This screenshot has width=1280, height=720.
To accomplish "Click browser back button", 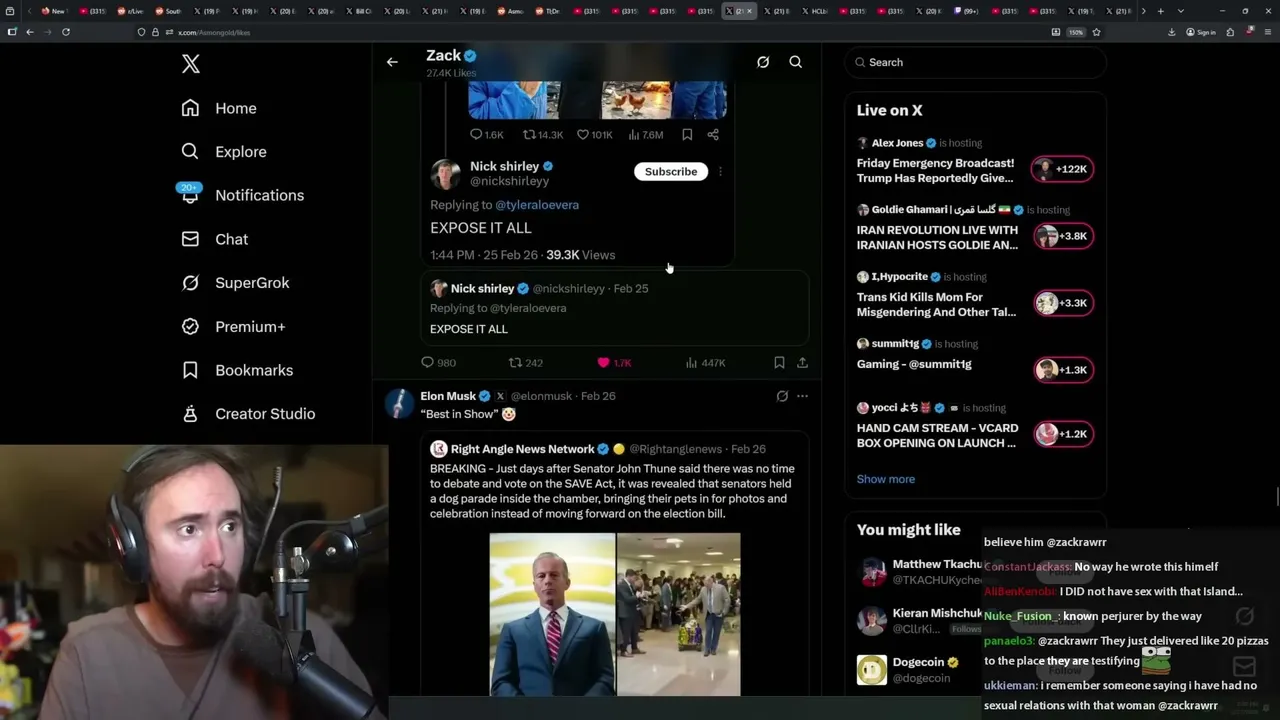I will (x=30, y=32).
